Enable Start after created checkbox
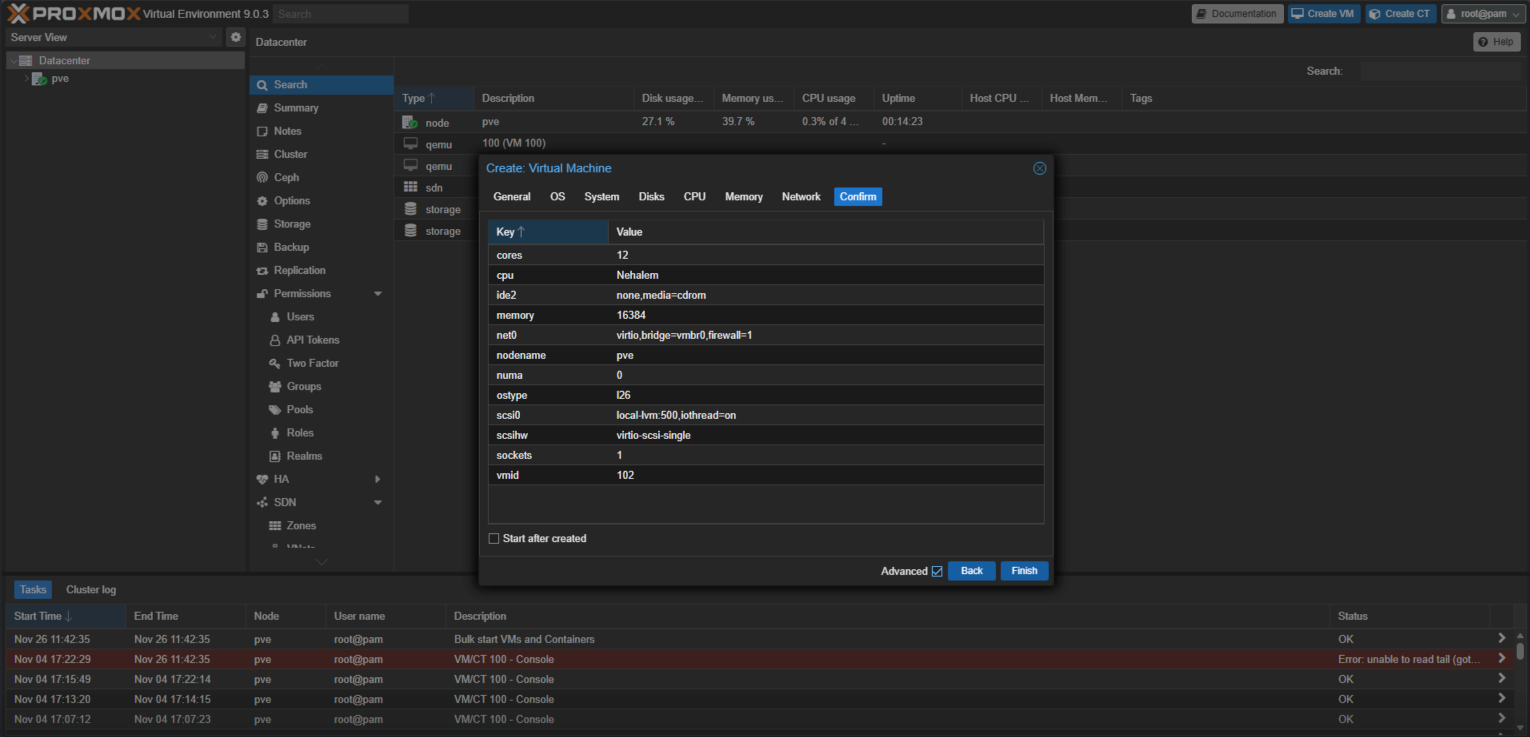 pos(494,539)
